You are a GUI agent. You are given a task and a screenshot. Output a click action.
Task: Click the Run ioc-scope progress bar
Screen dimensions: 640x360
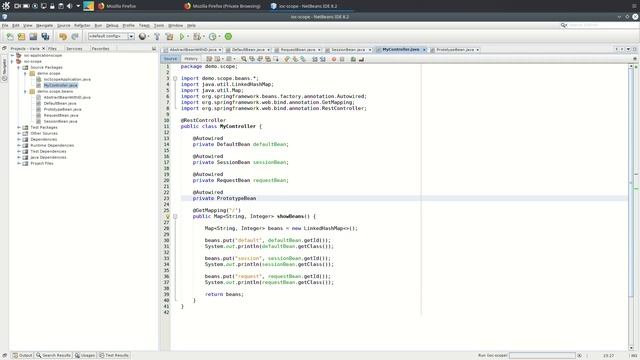[542, 356]
